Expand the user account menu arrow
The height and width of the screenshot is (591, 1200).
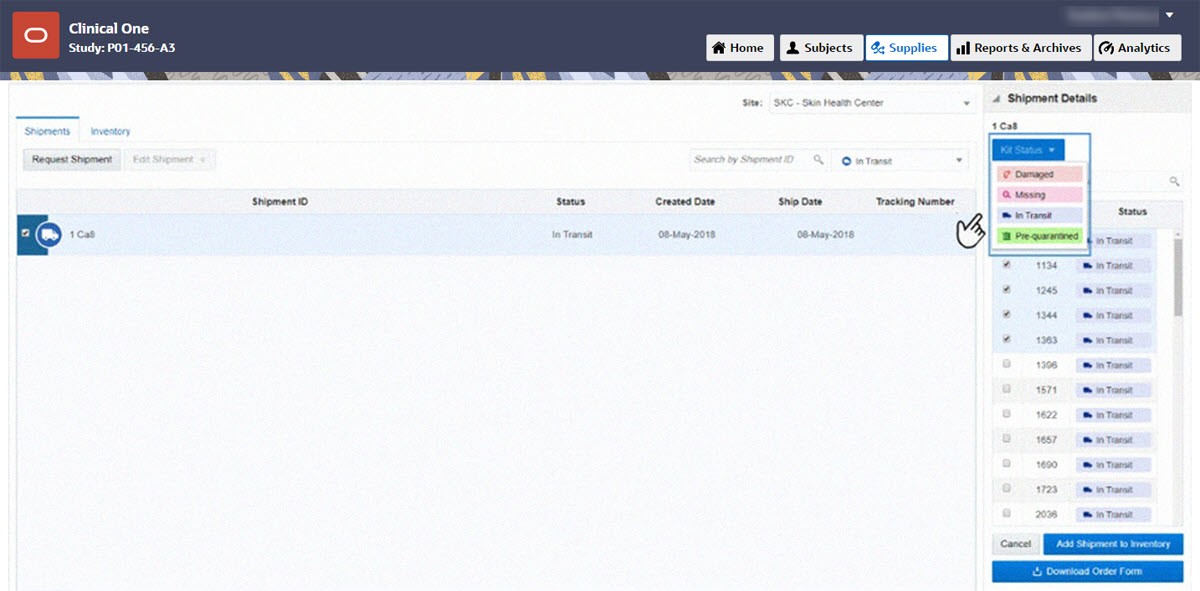1169,15
